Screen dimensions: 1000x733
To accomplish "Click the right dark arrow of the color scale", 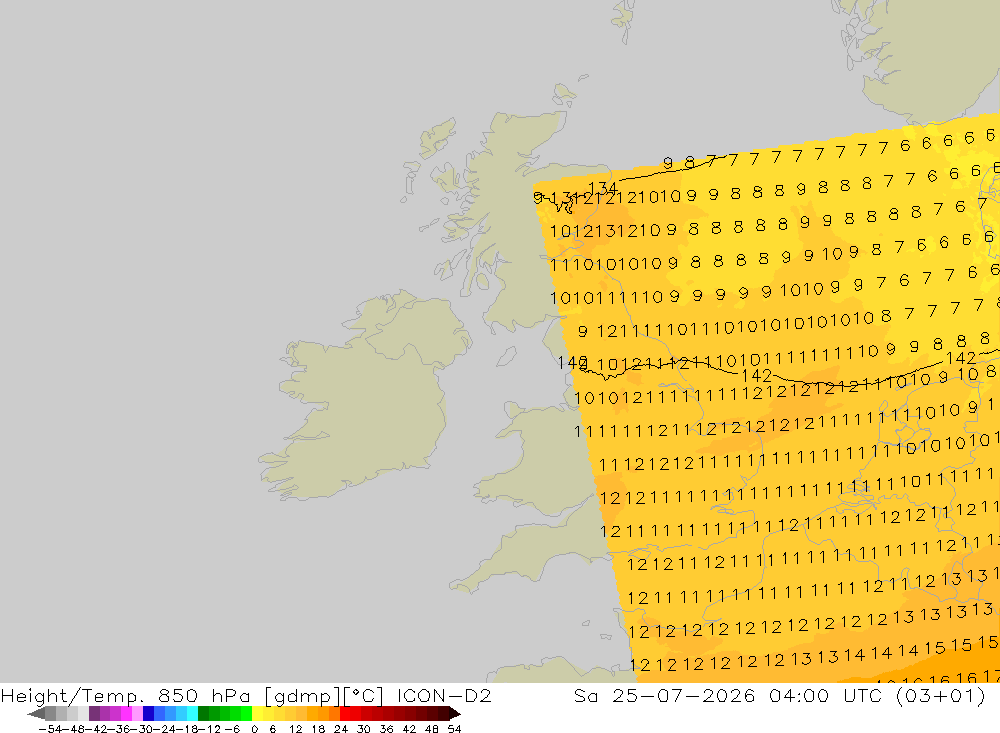I will tap(455, 713).
